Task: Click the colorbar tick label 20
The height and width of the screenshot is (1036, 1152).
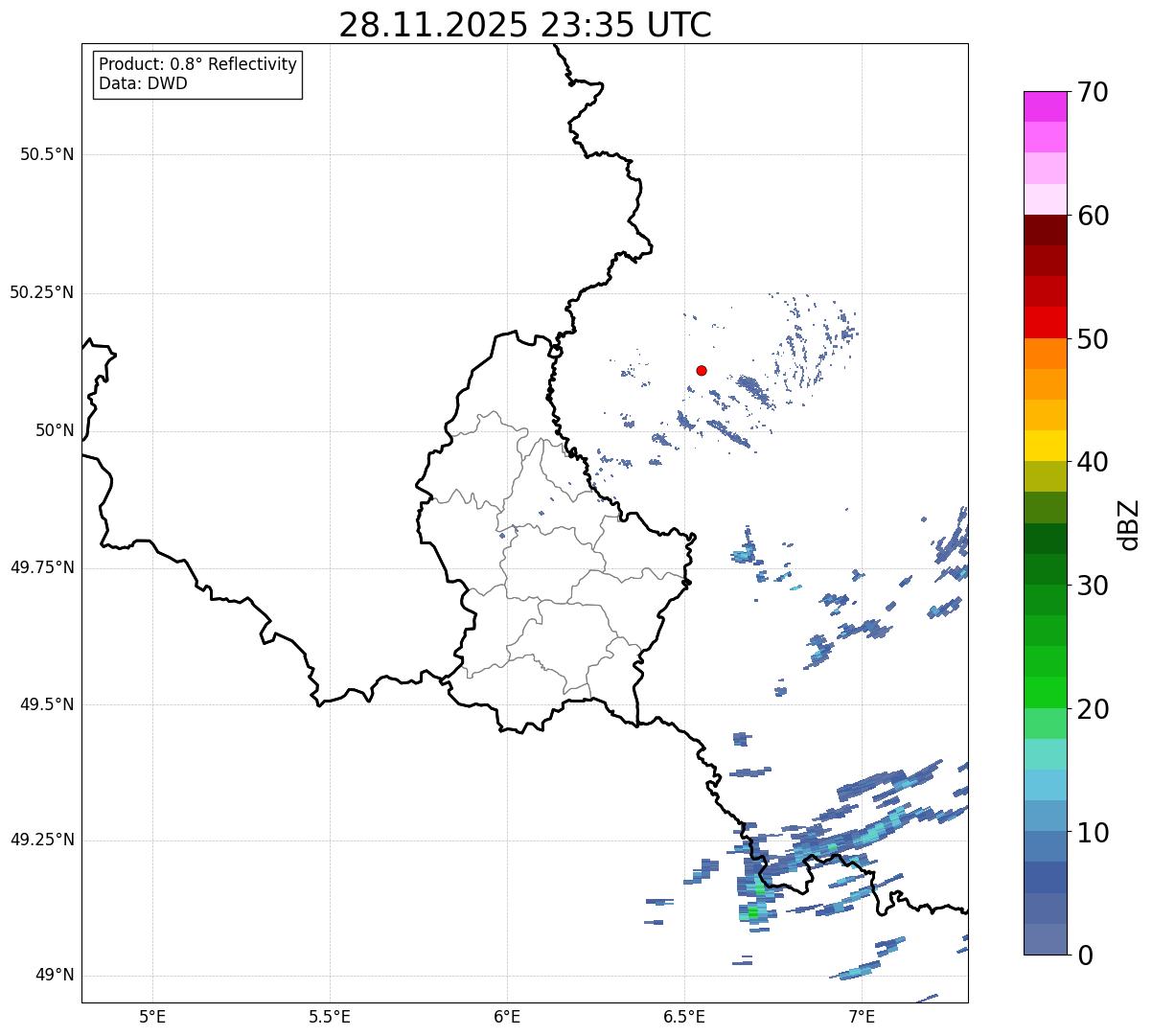Action: (1093, 709)
